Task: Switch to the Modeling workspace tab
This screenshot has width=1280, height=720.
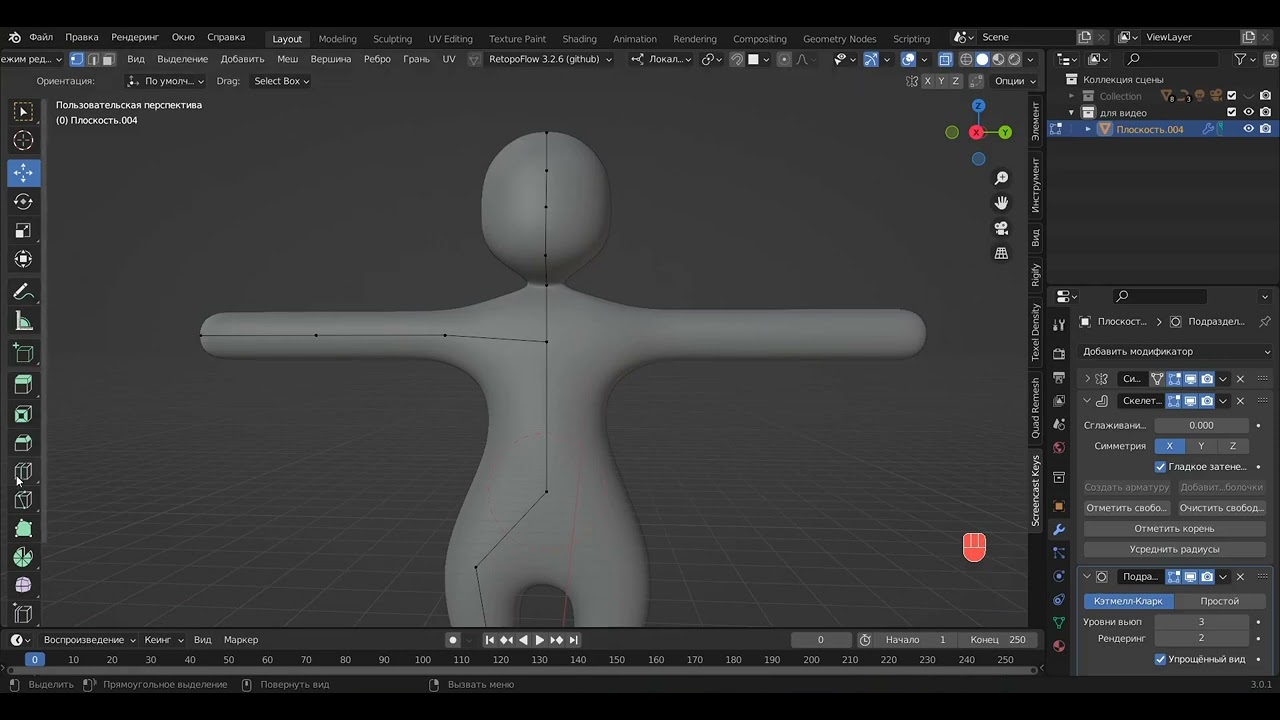Action: [337, 38]
